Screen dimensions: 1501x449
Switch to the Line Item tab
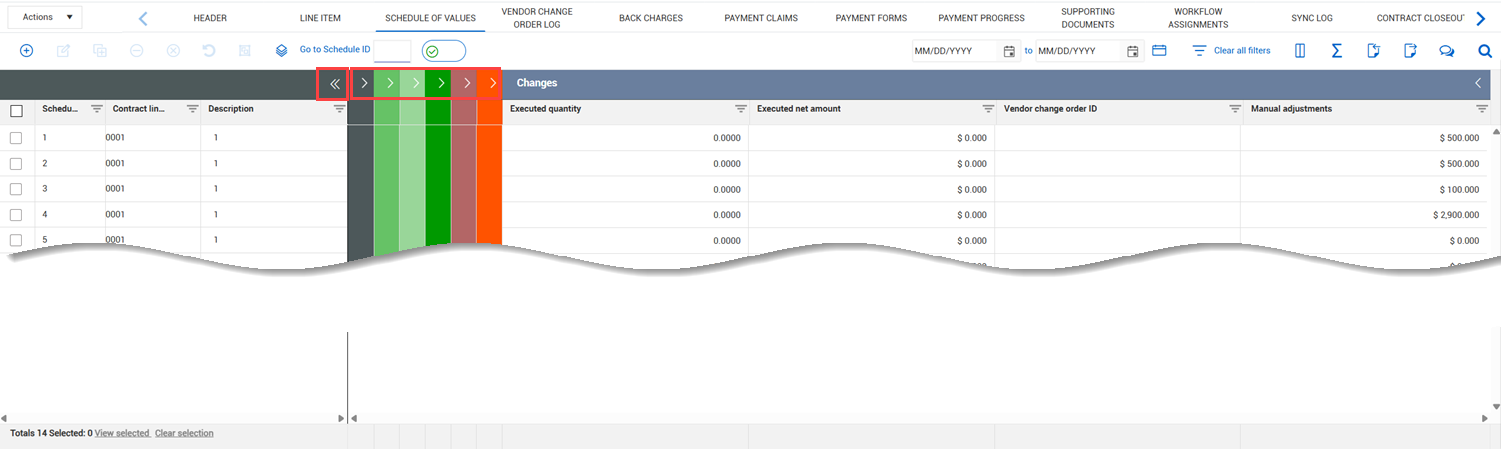320,18
